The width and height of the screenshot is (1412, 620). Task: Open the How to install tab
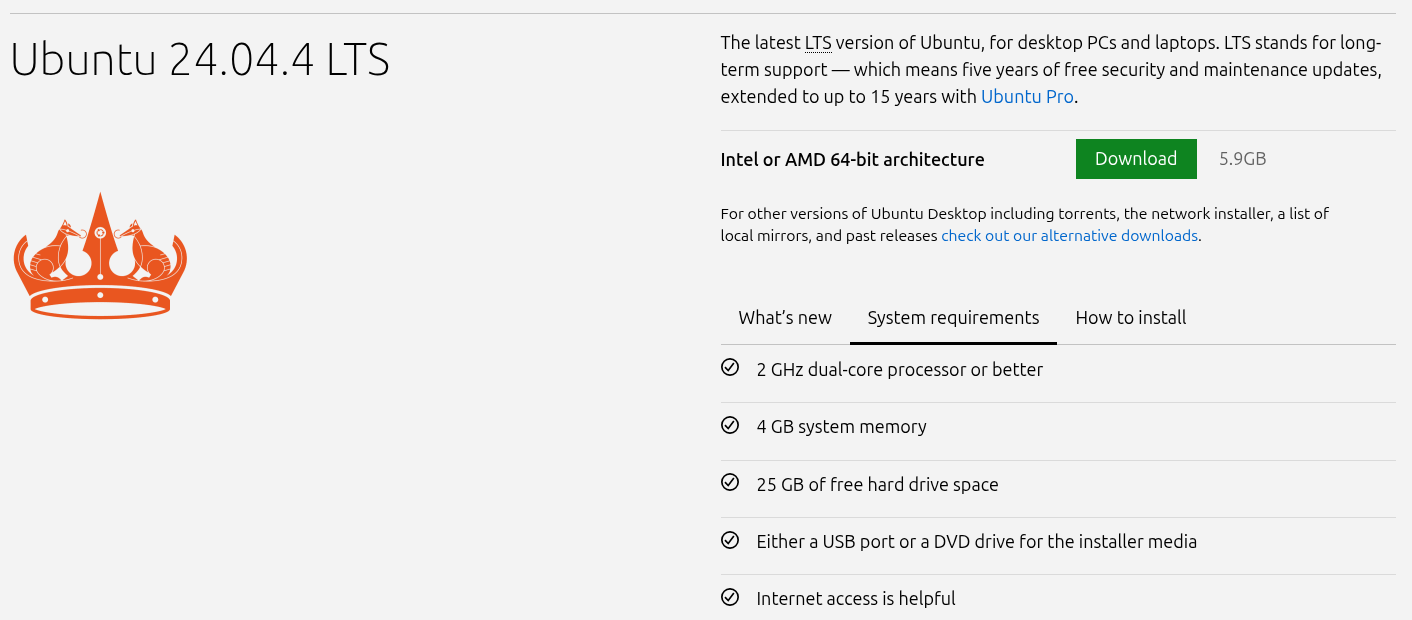(1131, 318)
